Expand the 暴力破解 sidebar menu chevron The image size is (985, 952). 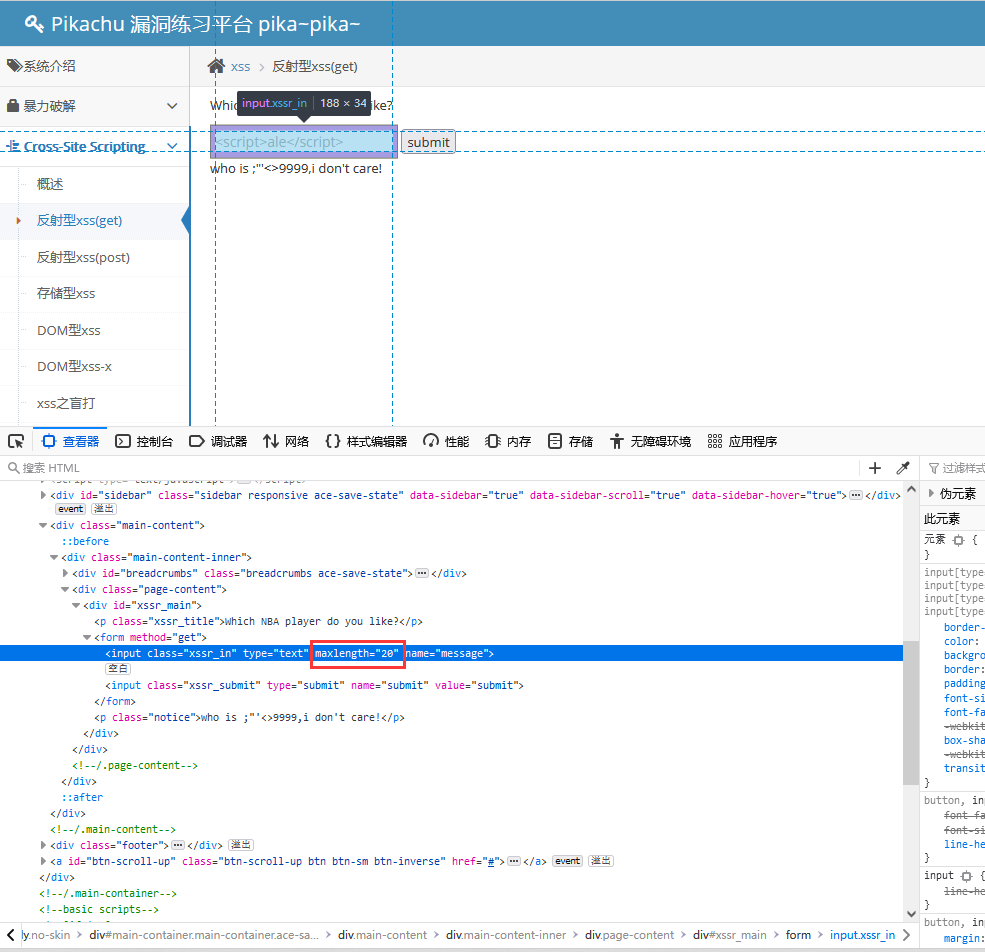[171, 106]
